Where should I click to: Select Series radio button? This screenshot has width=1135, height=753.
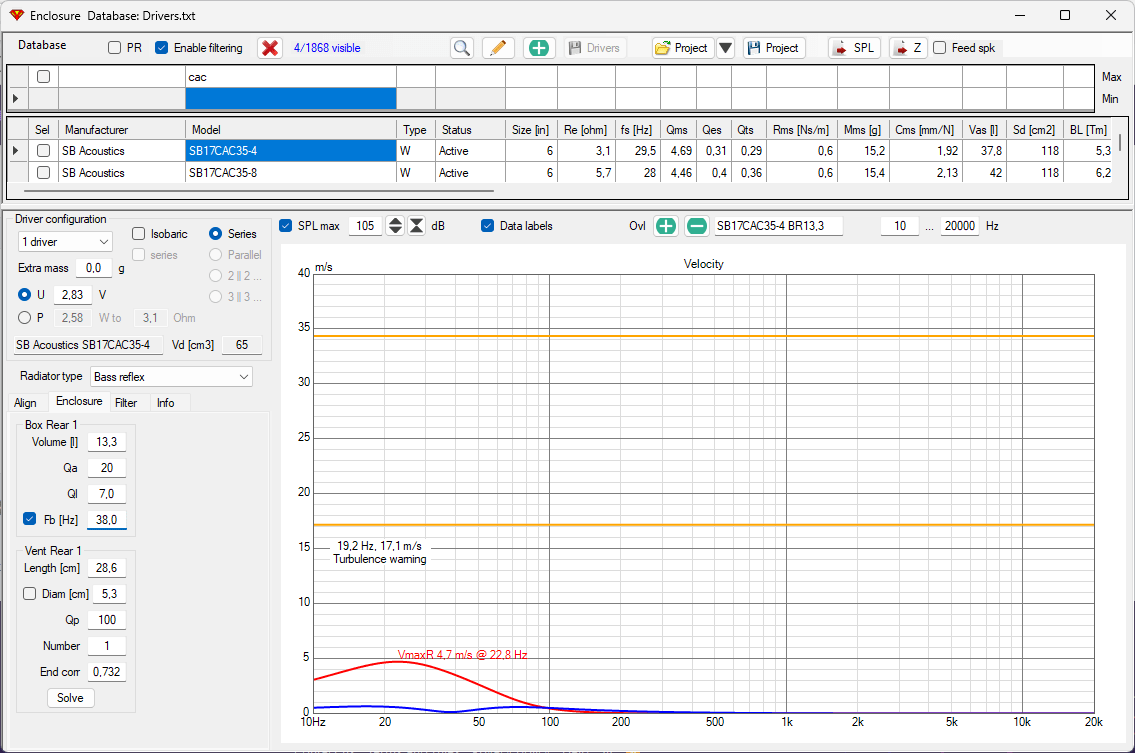coord(215,234)
